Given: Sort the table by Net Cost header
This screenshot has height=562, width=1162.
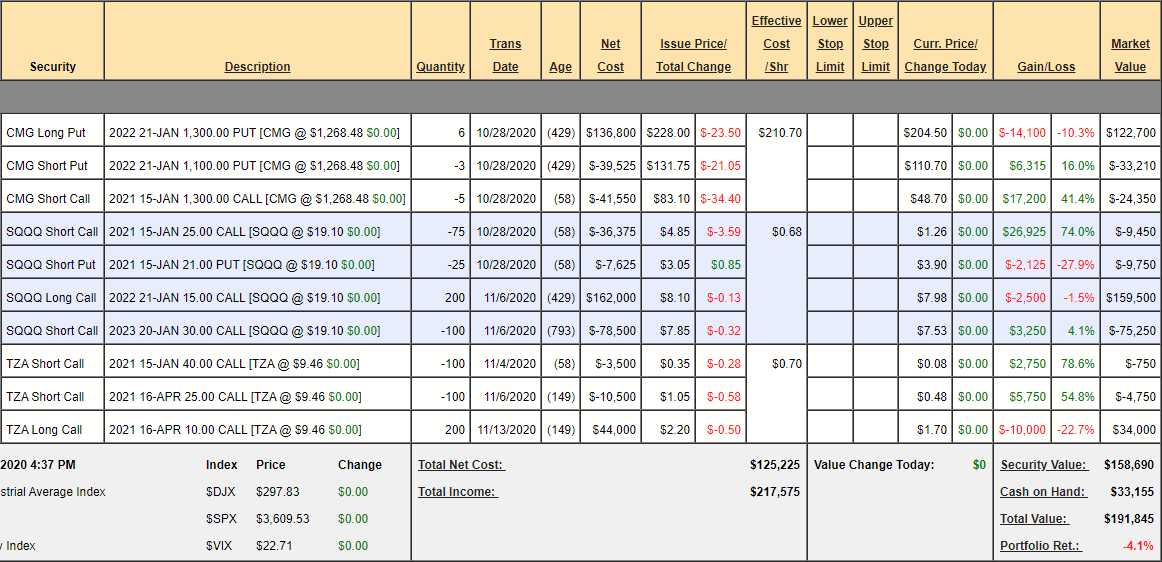Looking at the screenshot, I should [610, 55].
